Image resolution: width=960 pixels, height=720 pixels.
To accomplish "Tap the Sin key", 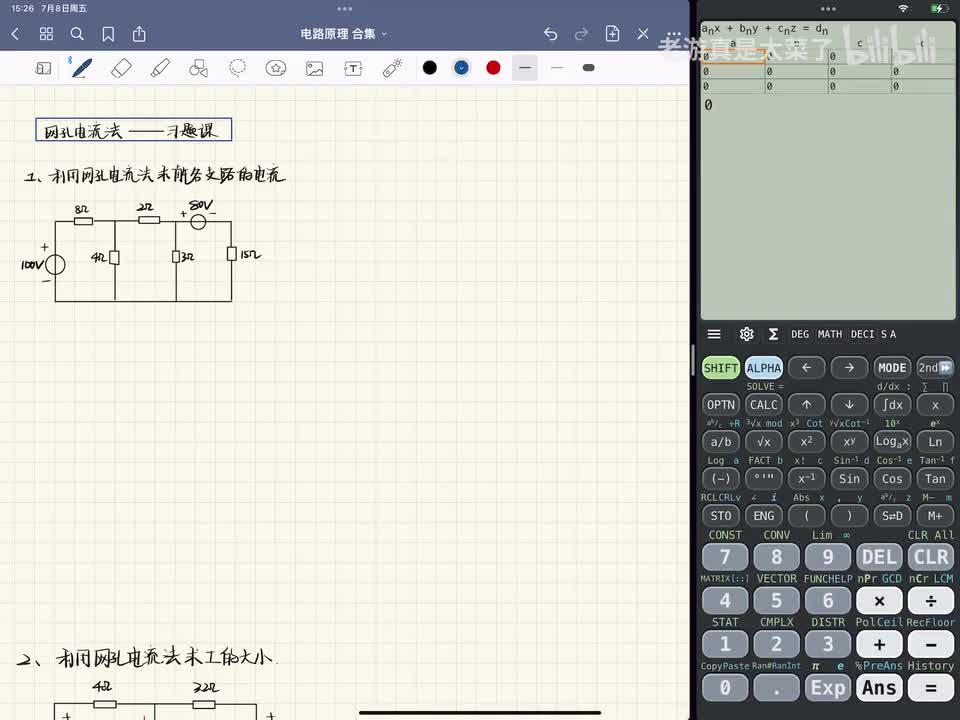I will click(849, 479).
